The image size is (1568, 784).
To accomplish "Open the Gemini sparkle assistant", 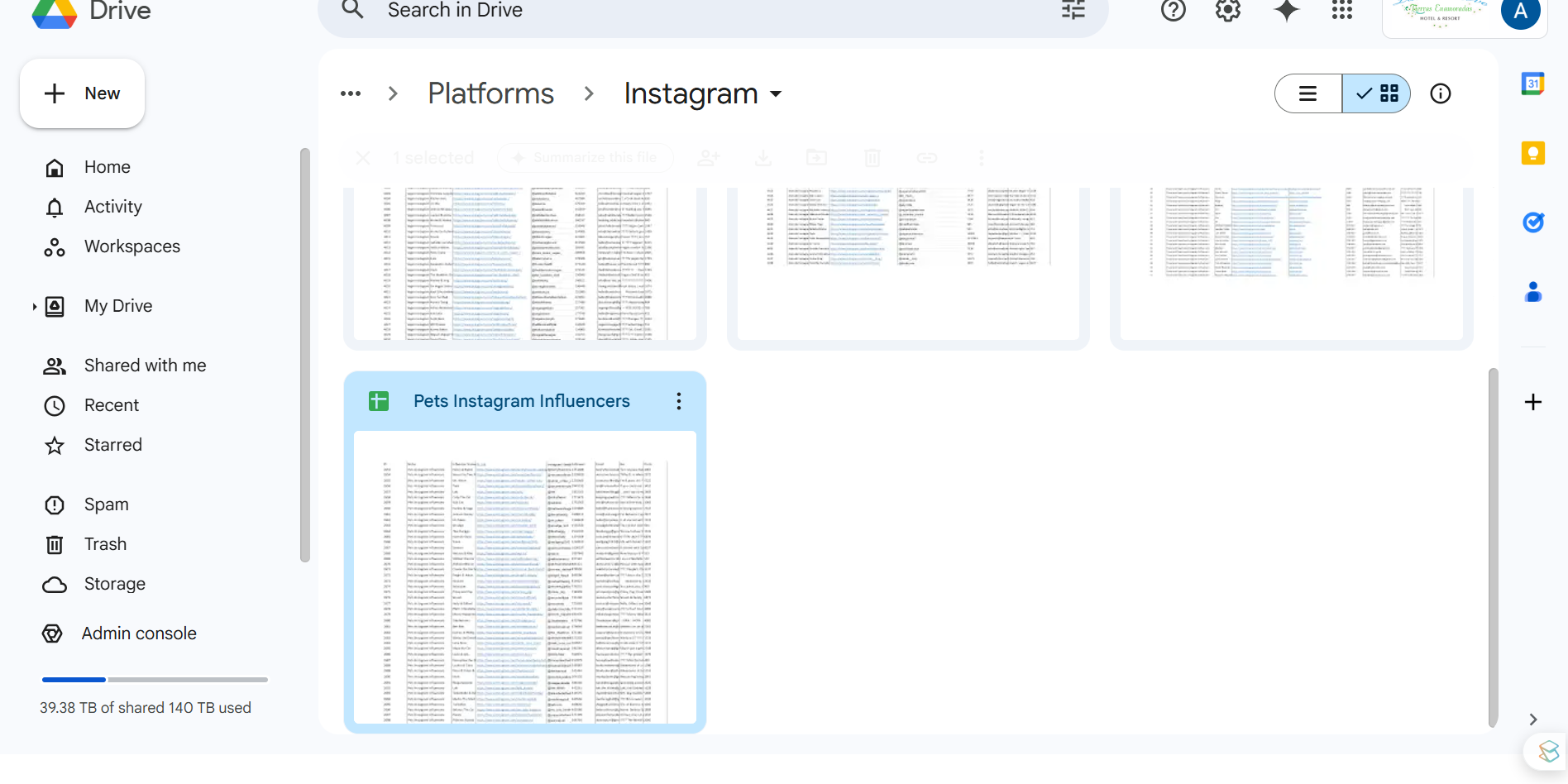I will [x=1286, y=10].
